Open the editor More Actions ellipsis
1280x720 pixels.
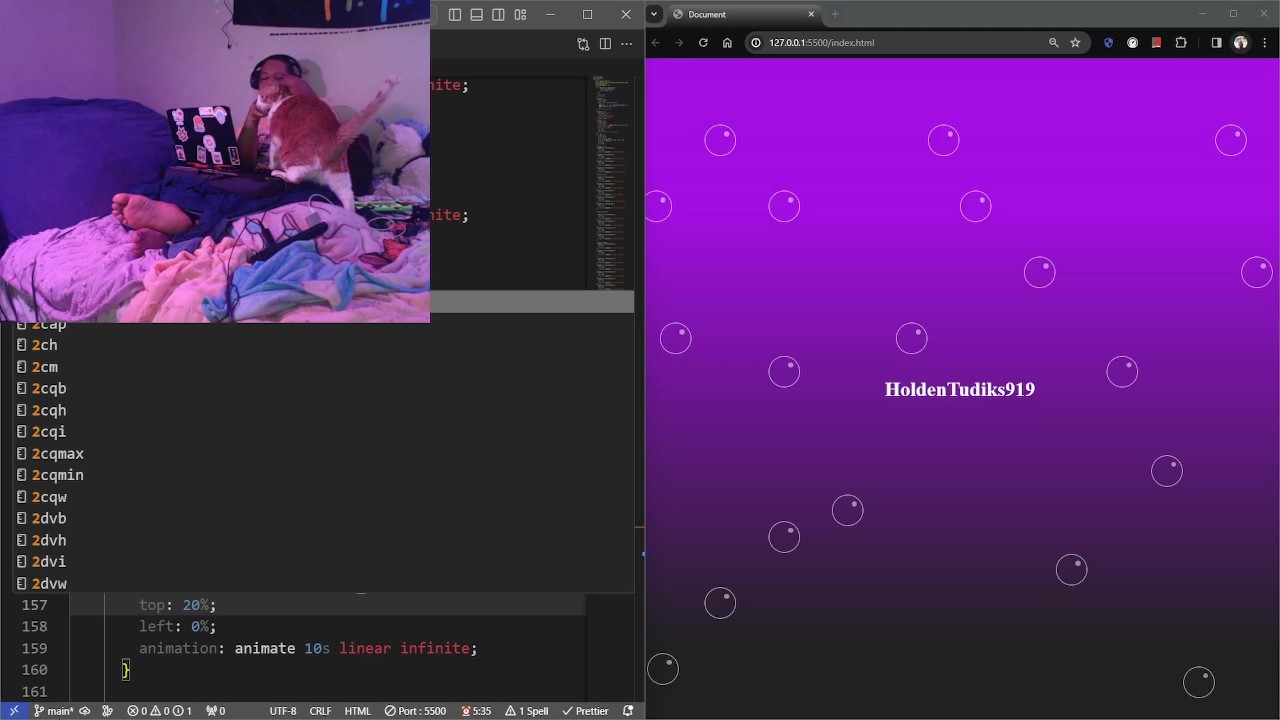[627, 44]
